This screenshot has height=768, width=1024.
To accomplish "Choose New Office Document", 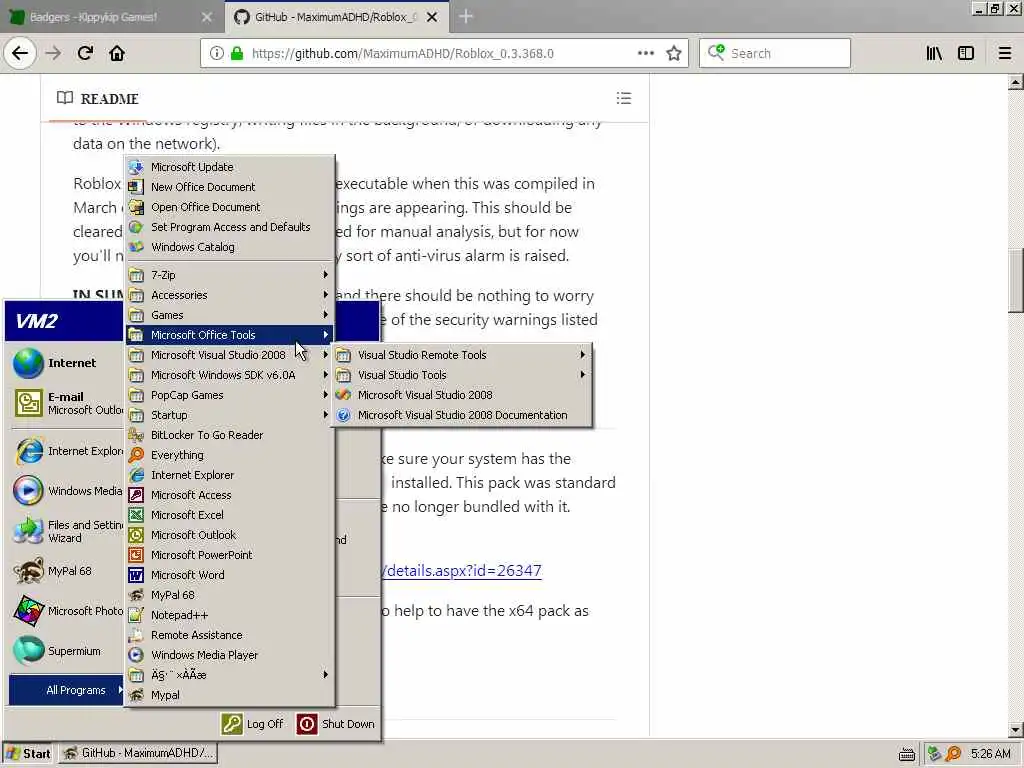I will click(231, 187).
